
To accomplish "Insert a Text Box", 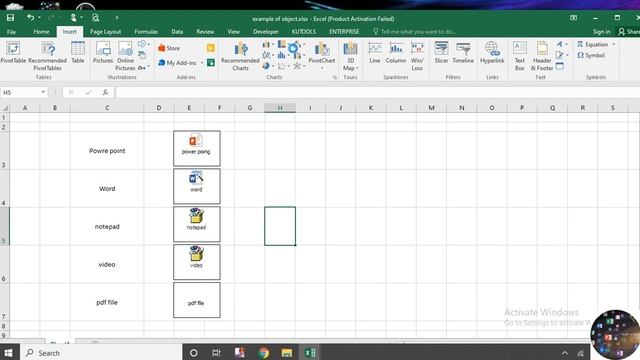I will 520,56.
